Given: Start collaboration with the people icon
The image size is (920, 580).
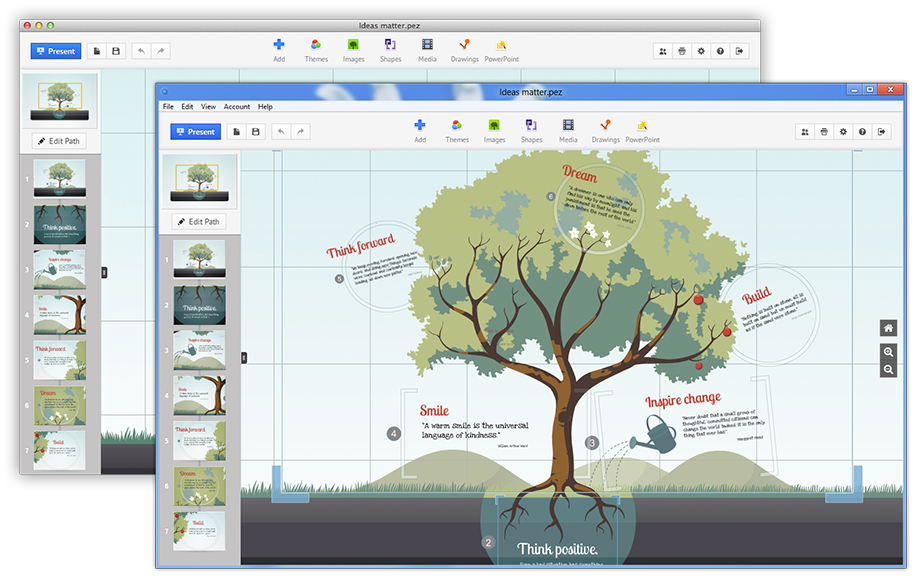Looking at the screenshot, I should point(805,131).
